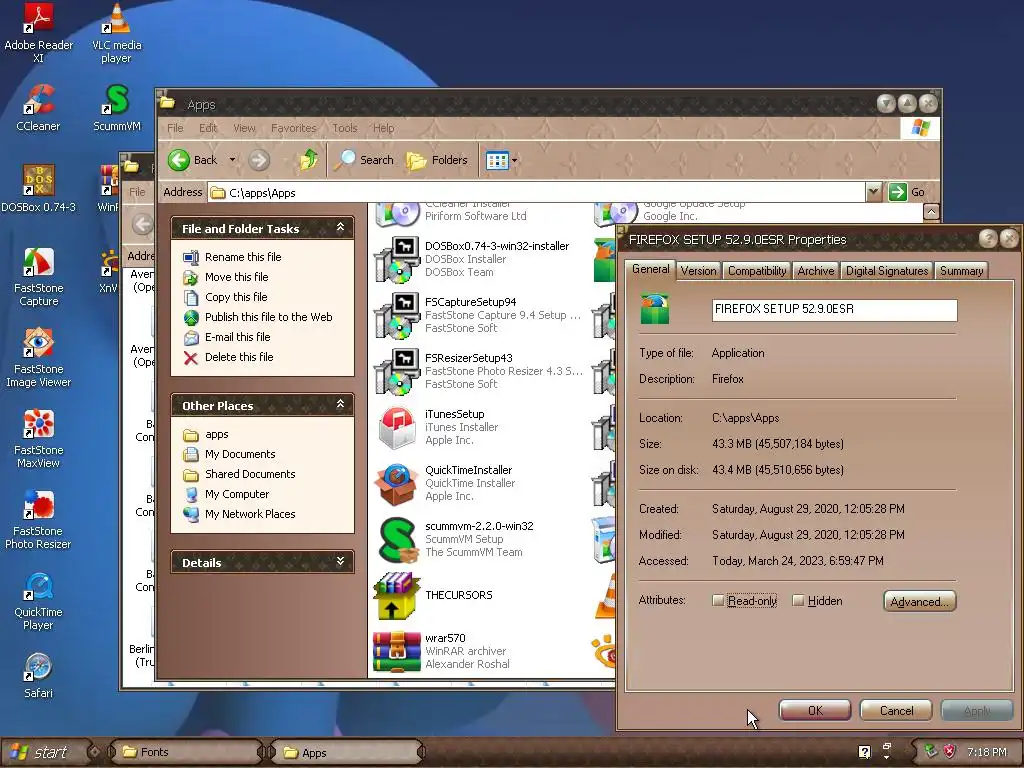Open Safari desktop shortcut

39,675
